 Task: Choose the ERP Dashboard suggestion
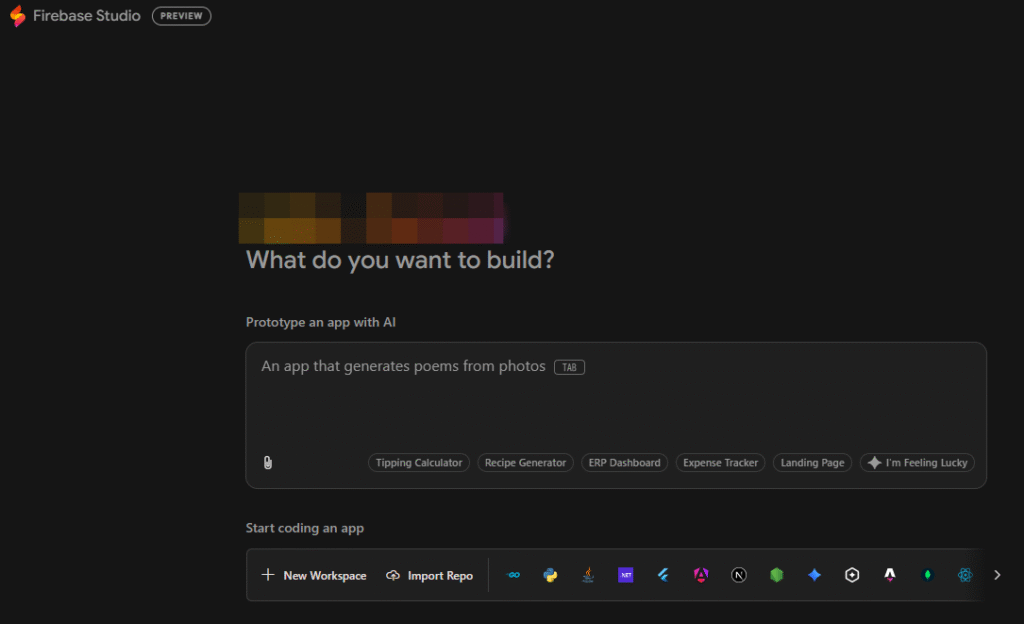624,463
